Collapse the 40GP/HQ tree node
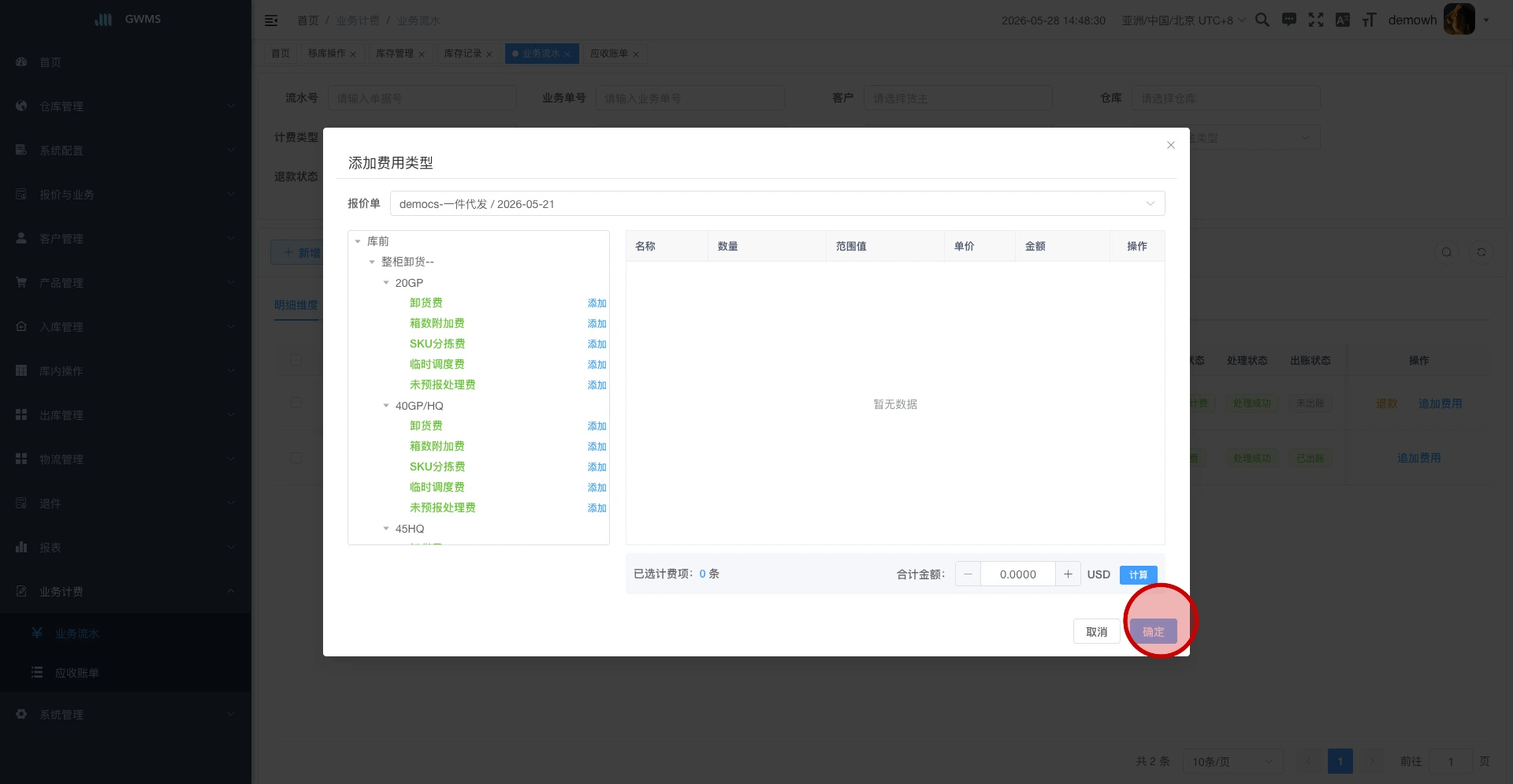Image resolution: width=1513 pixels, height=784 pixels. pos(386,406)
